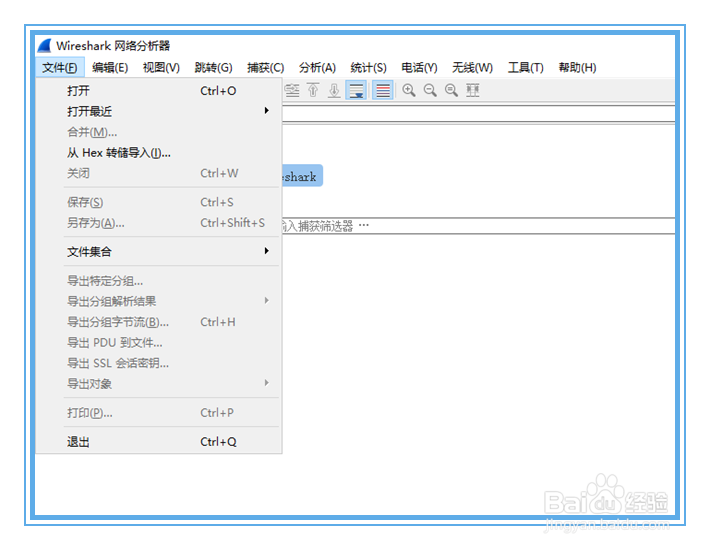Select 导出 SSL 会话密钥... entry
This screenshot has width=710, height=550.
coord(159,363)
